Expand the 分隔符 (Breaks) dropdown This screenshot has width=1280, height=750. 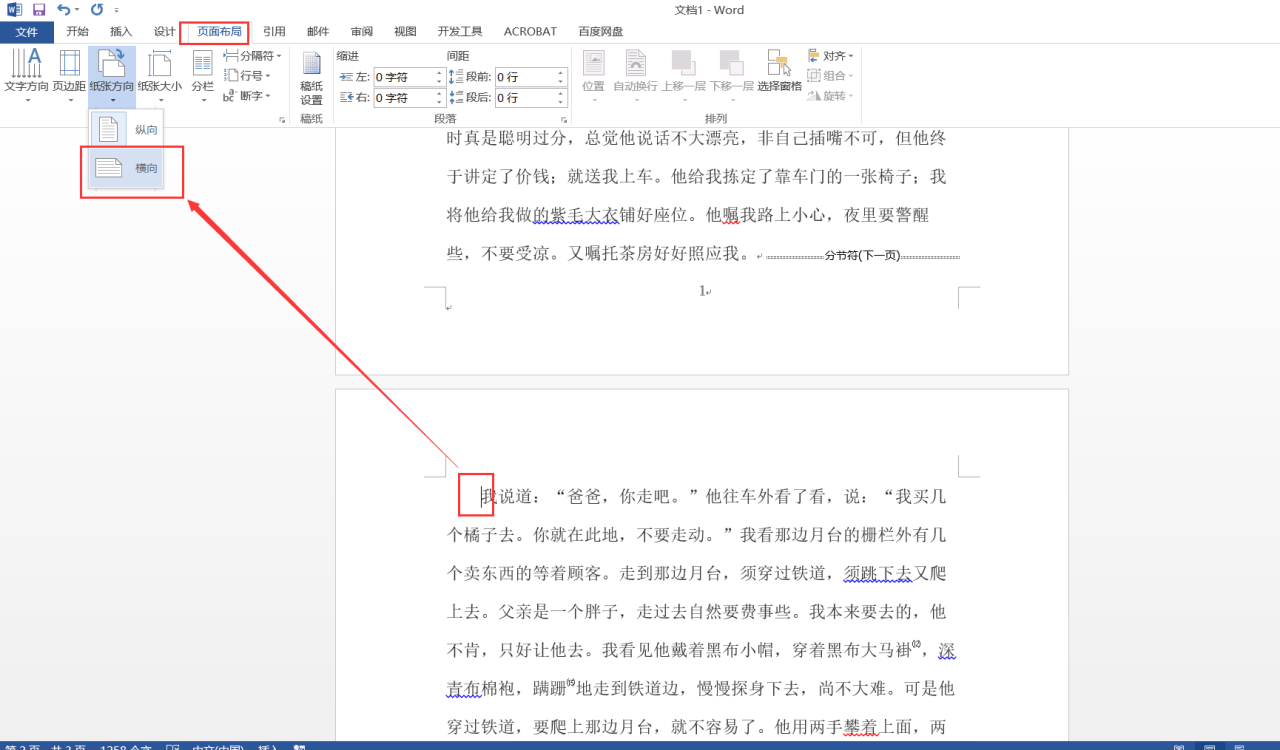coord(253,56)
